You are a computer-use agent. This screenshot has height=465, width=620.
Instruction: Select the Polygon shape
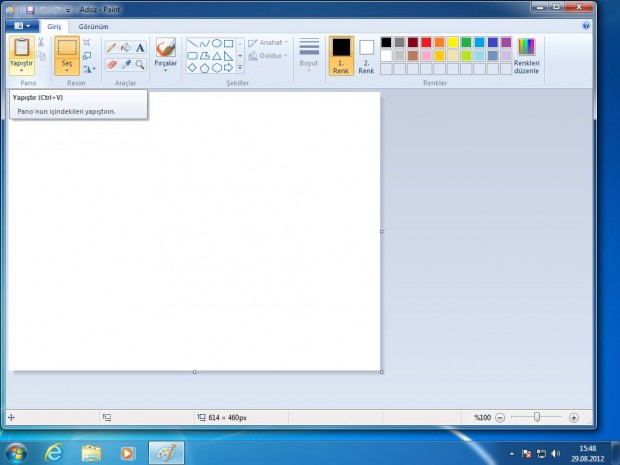[x=204, y=56]
